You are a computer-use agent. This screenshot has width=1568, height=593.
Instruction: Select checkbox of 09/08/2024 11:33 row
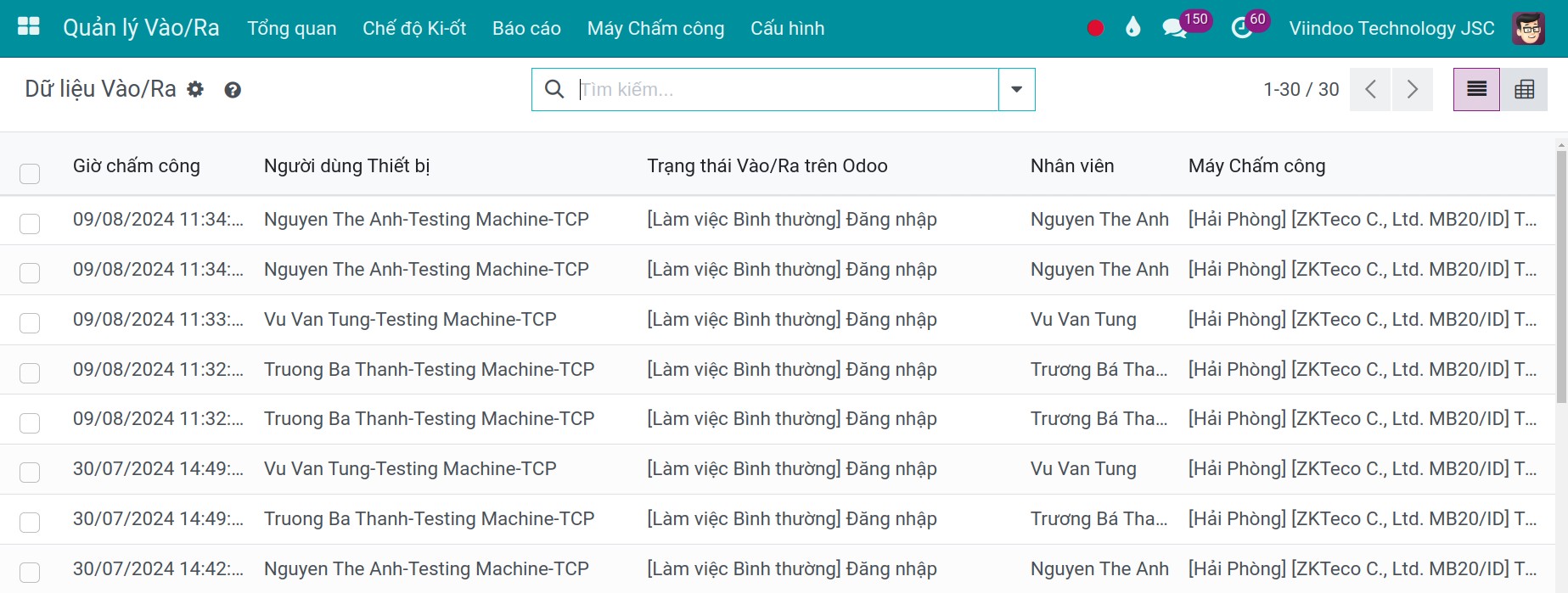pos(30,323)
